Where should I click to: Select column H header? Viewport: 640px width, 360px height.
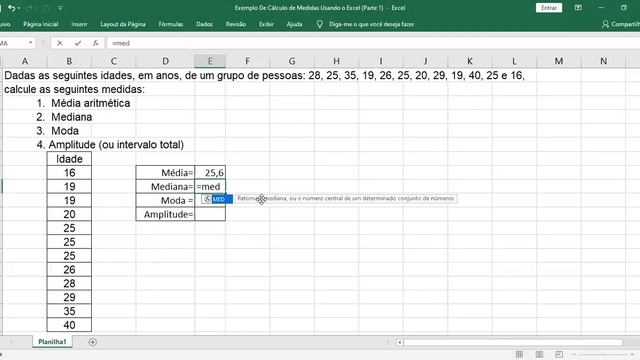pyautogui.click(x=336, y=61)
